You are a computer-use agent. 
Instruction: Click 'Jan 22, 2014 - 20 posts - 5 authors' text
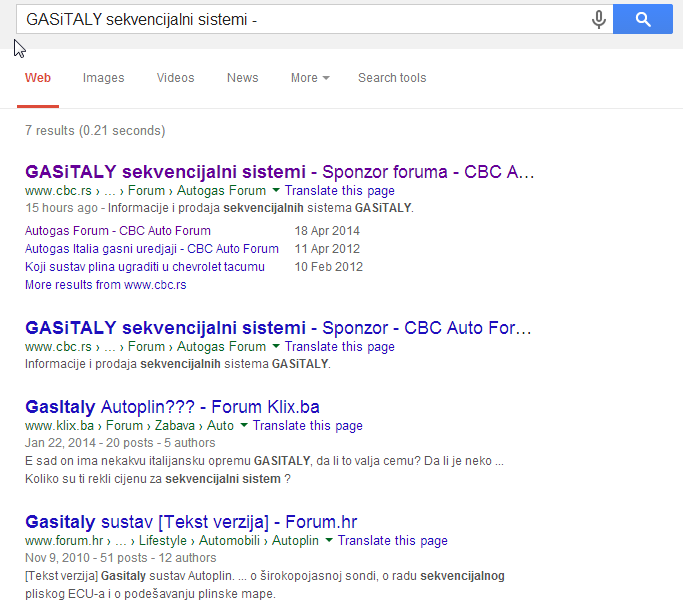[x=120, y=443]
